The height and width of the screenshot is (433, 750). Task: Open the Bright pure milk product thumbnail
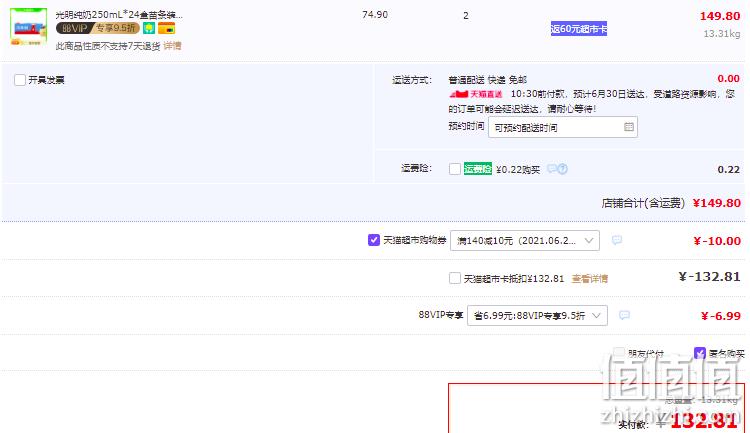click(x=28, y=26)
